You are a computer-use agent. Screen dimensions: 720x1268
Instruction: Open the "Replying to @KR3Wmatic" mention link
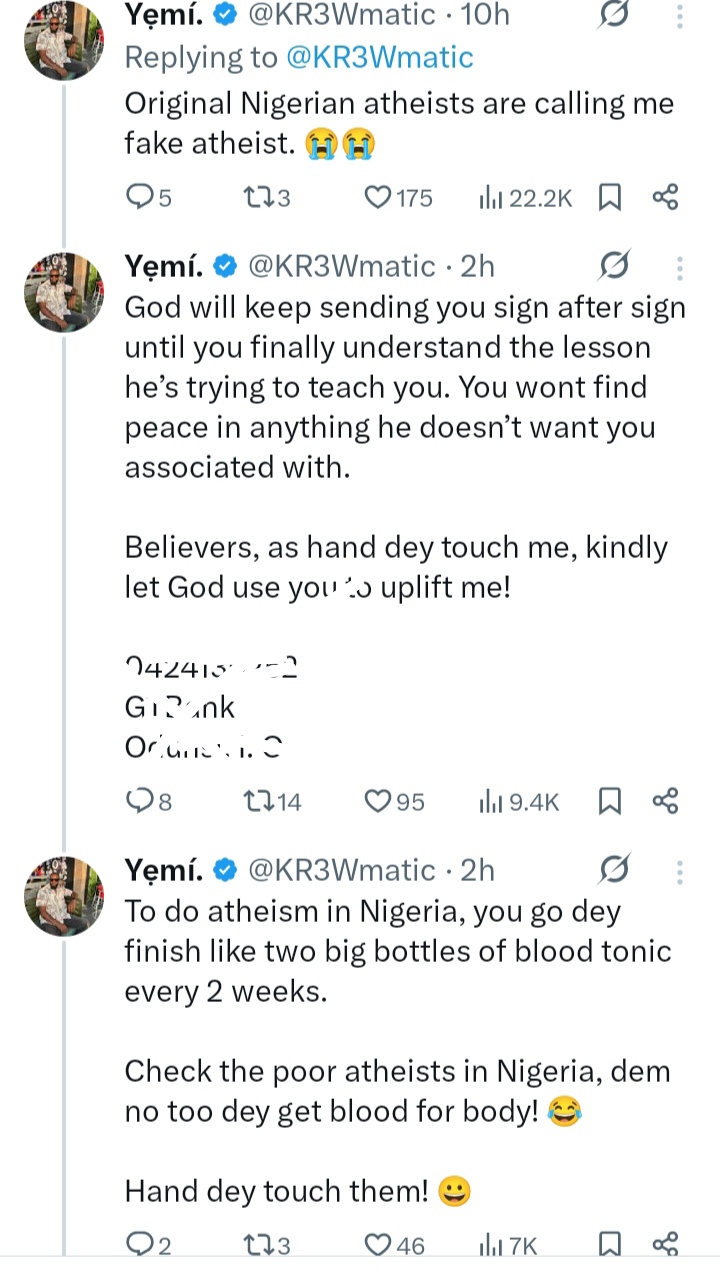coord(380,57)
